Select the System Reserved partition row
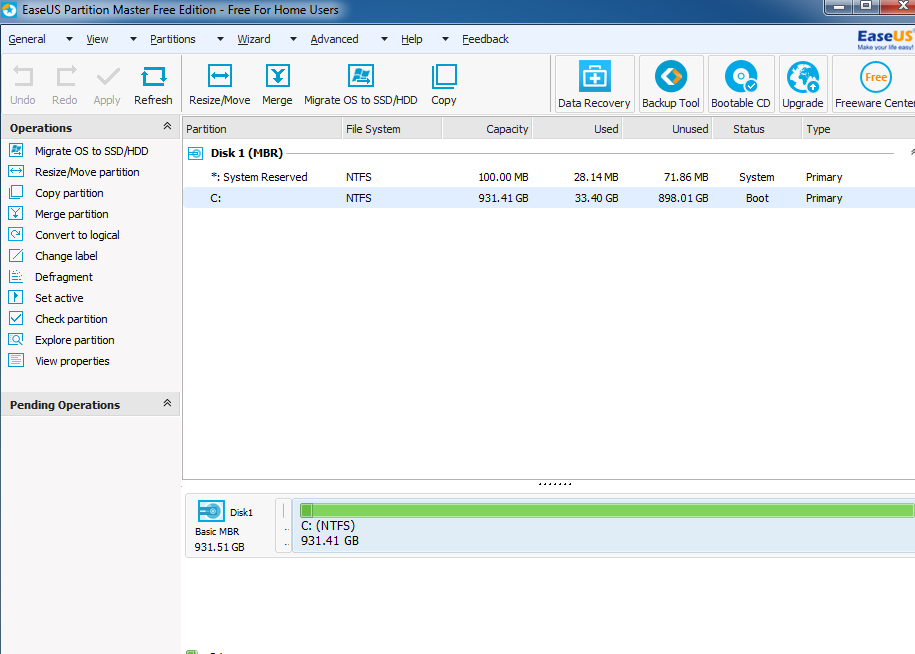Screen dimensions: 915x654 549,177
